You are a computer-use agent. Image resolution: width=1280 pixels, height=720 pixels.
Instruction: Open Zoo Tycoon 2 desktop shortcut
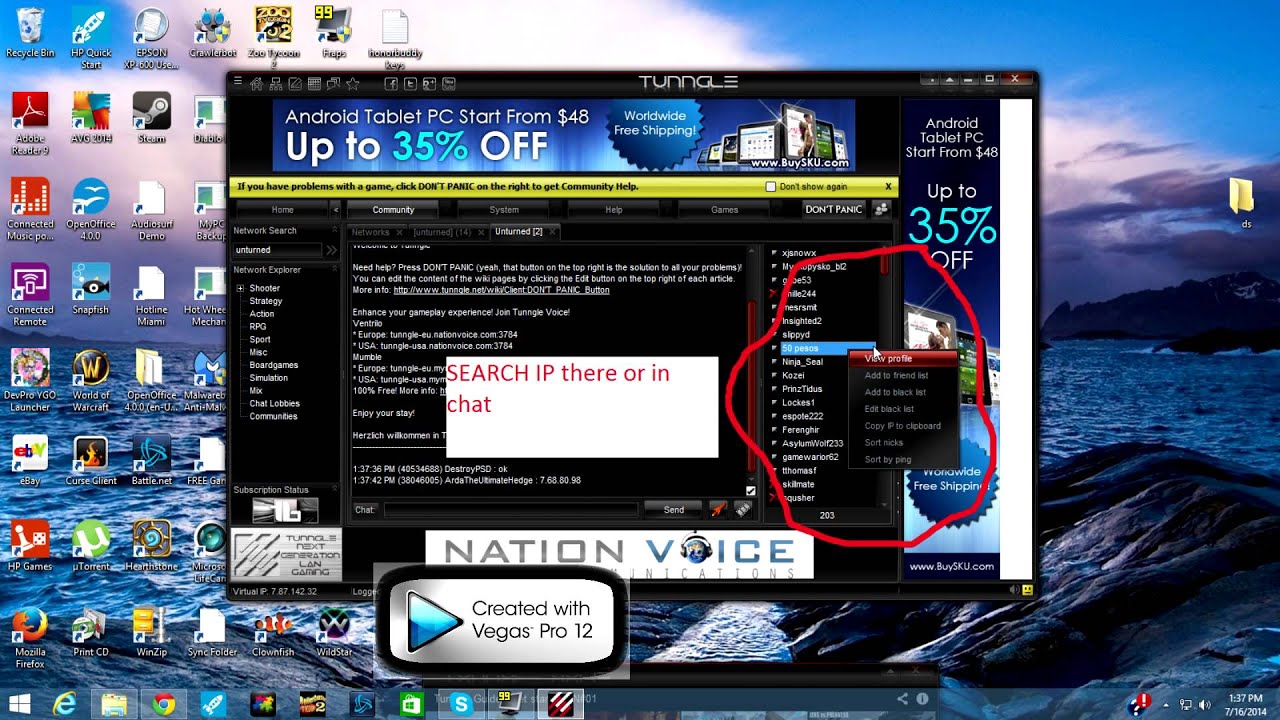tap(273, 37)
